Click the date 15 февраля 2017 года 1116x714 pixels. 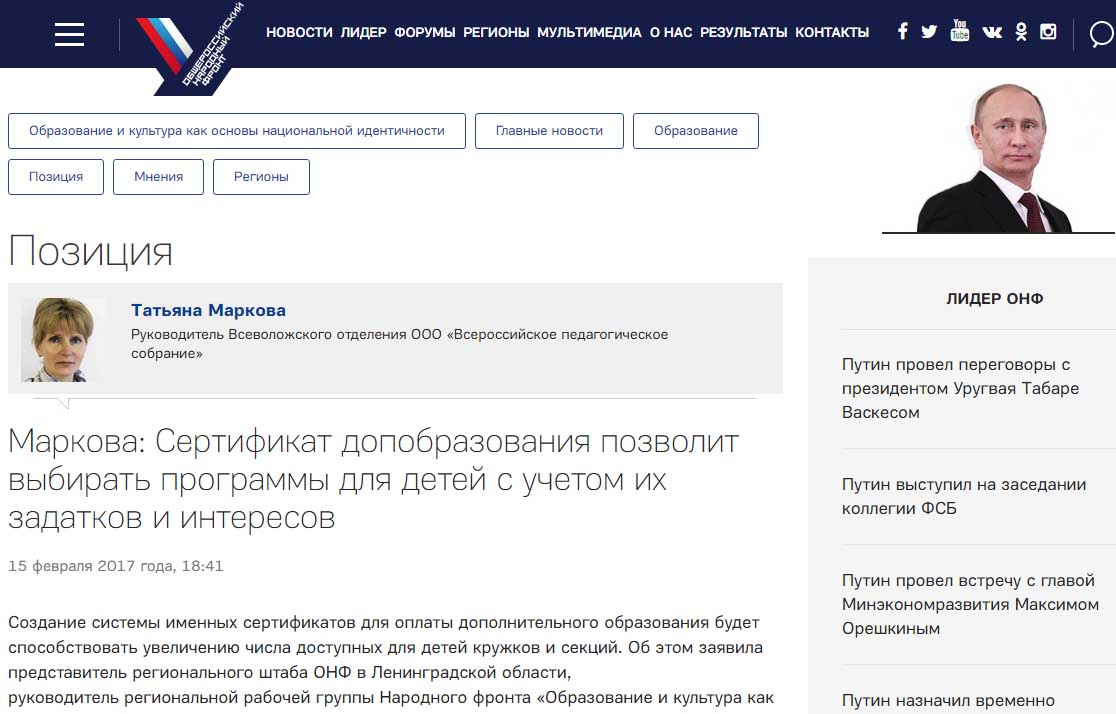coord(116,566)
